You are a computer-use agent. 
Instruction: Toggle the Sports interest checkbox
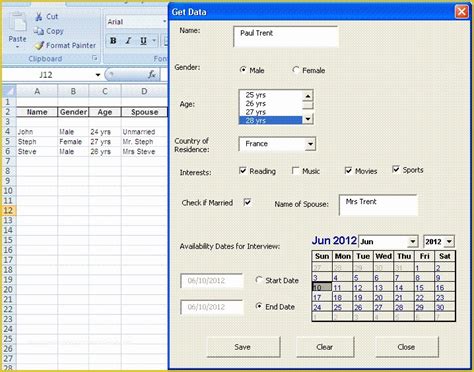pos(396,169)
